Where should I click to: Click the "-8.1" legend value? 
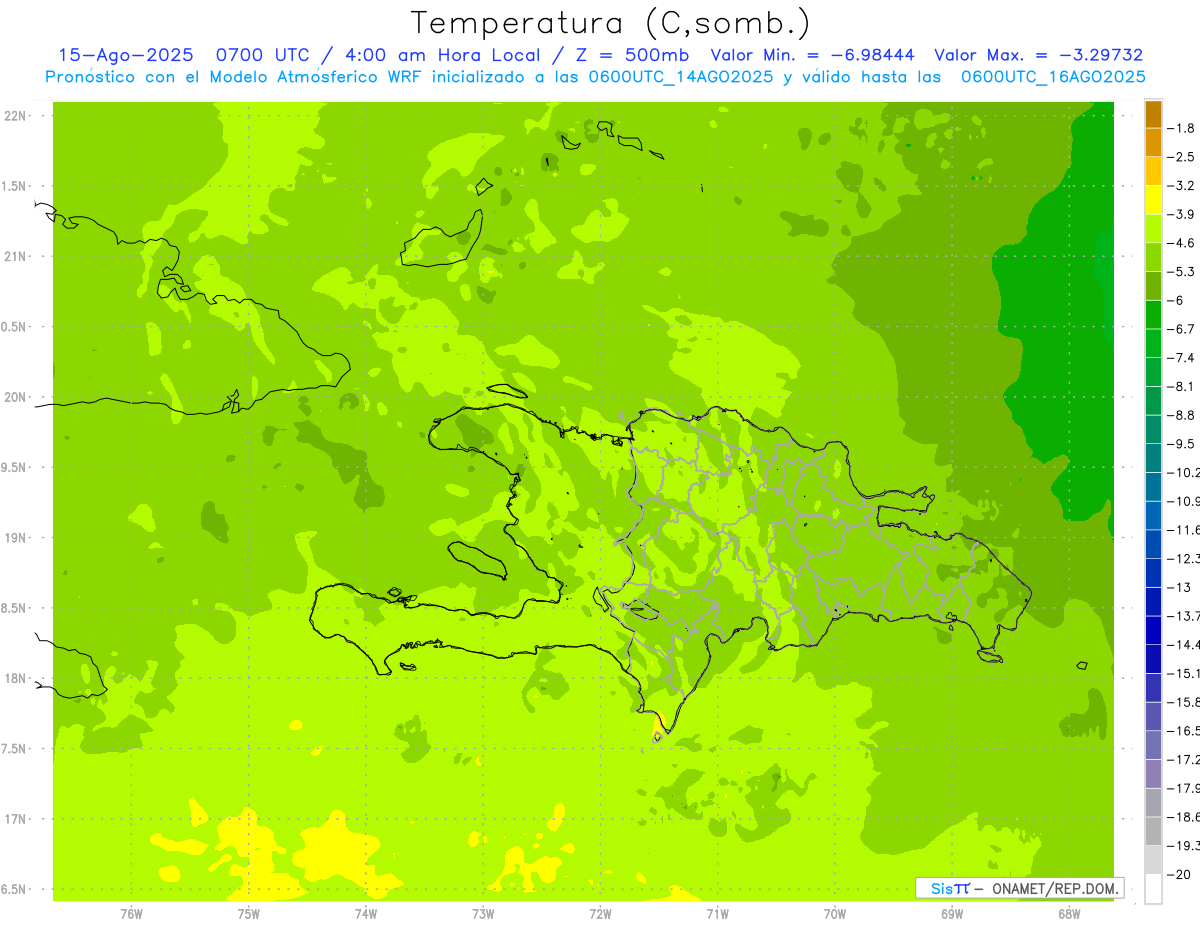coord(1182,386)
